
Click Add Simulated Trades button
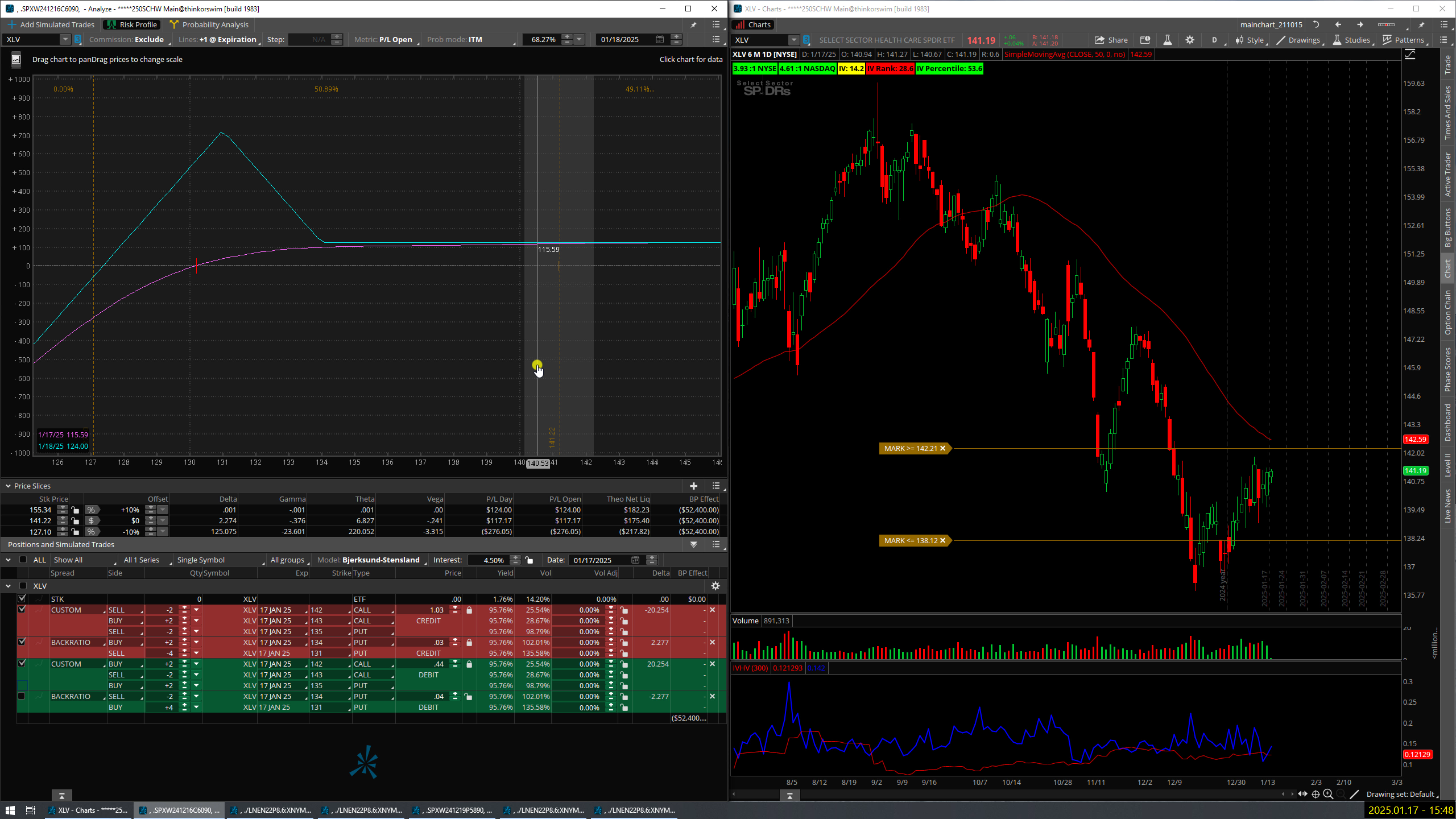click(x=51, y=24)
